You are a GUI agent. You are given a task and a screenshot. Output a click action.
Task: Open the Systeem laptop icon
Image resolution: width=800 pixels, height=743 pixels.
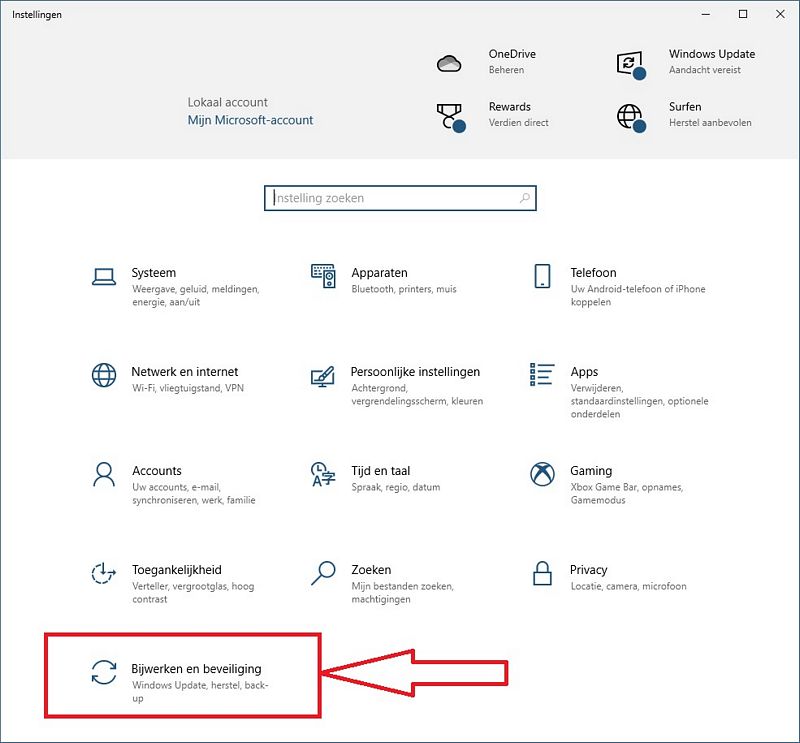tap(104, 277)
